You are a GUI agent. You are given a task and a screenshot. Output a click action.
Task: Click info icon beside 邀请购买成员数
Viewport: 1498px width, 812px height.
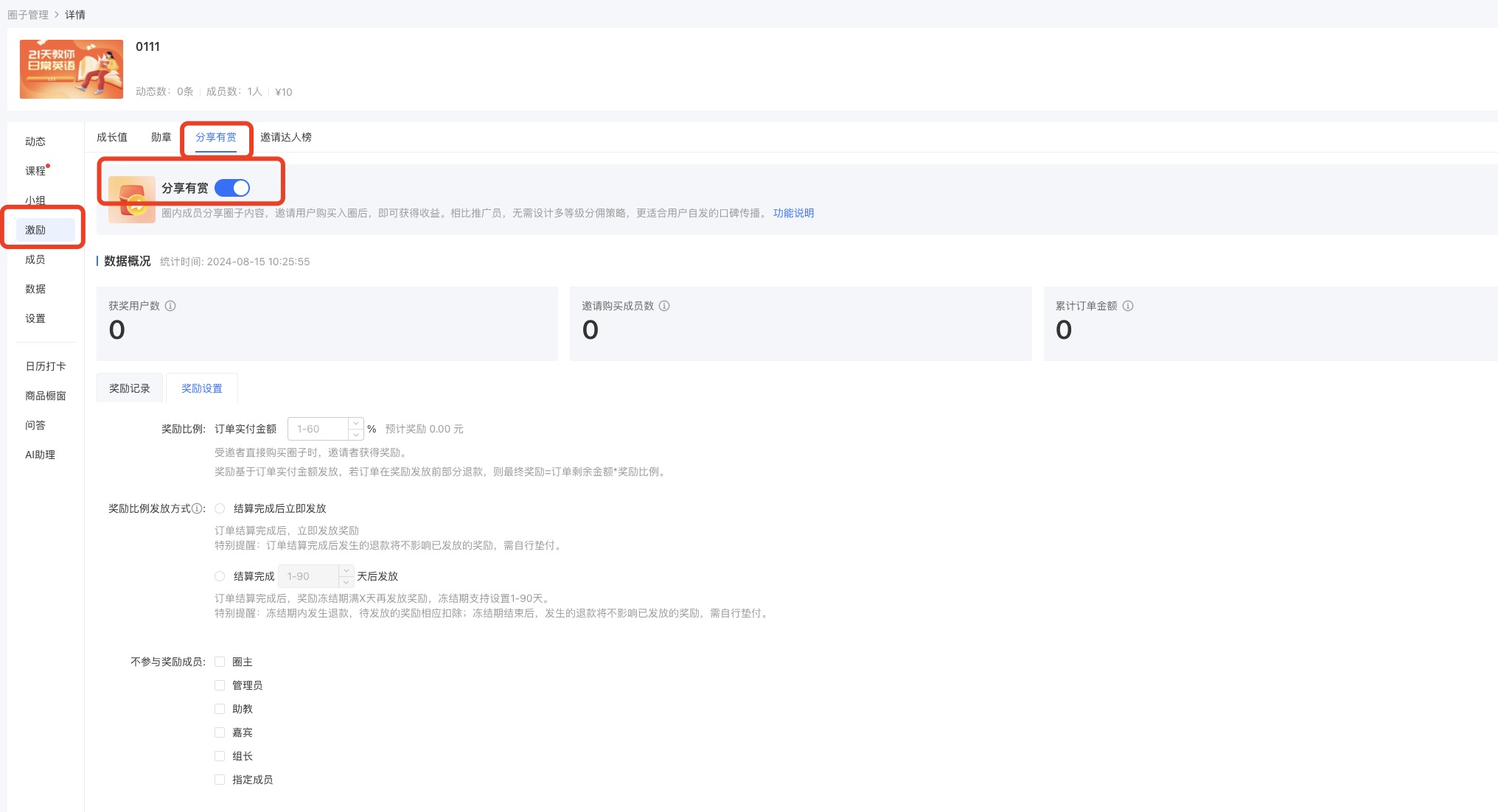[x=664, y=306]
